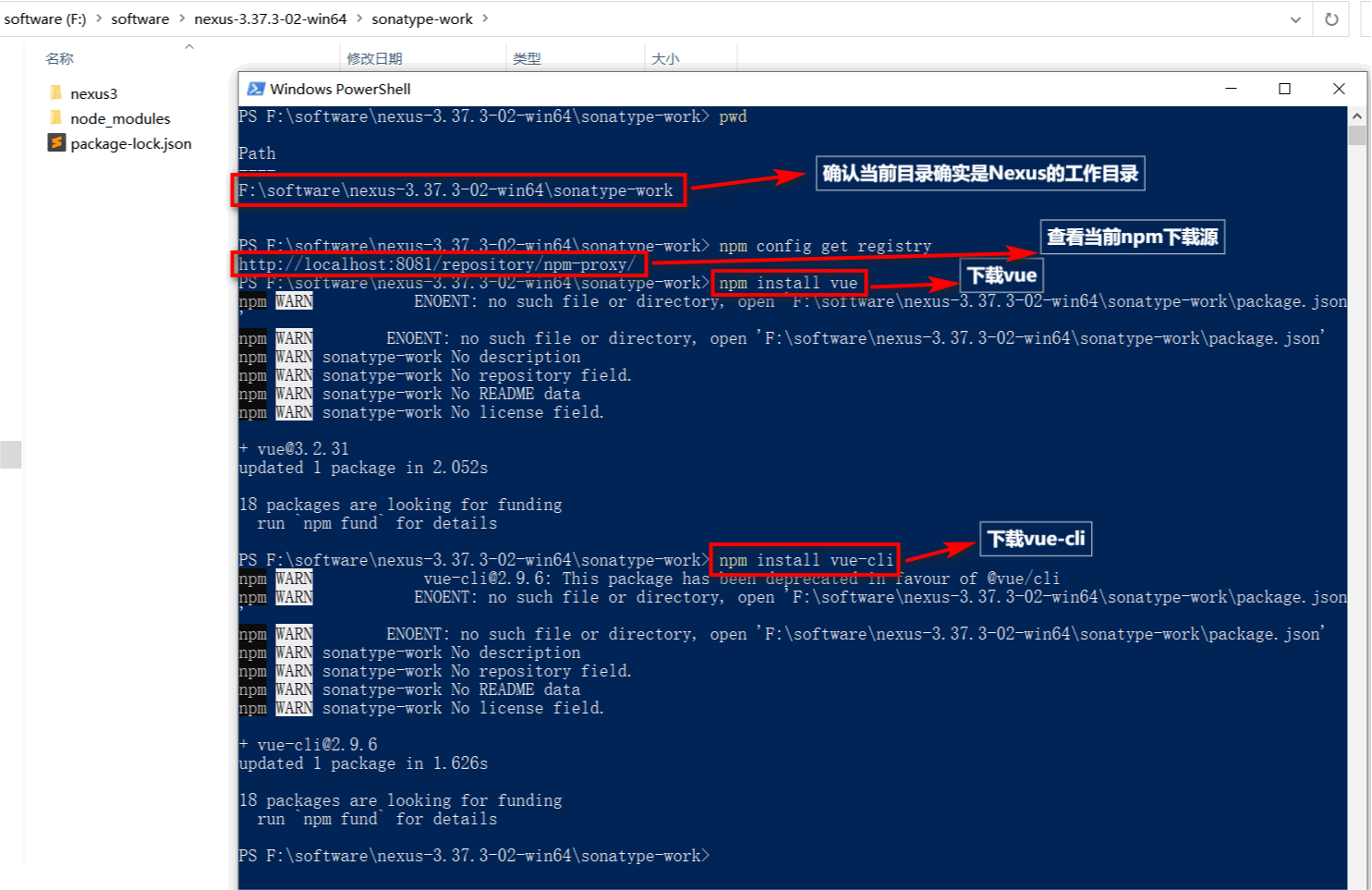The height and width of the screenshot is (890, 1372).
Task: Open the nexus3 folder icon
Action: click(x=55, y=92)
